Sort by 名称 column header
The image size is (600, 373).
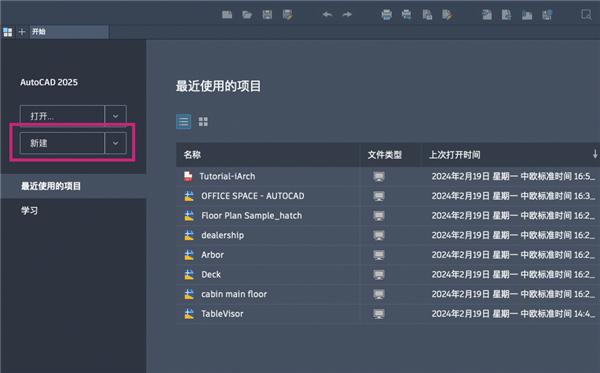click(x=268, y=155)
